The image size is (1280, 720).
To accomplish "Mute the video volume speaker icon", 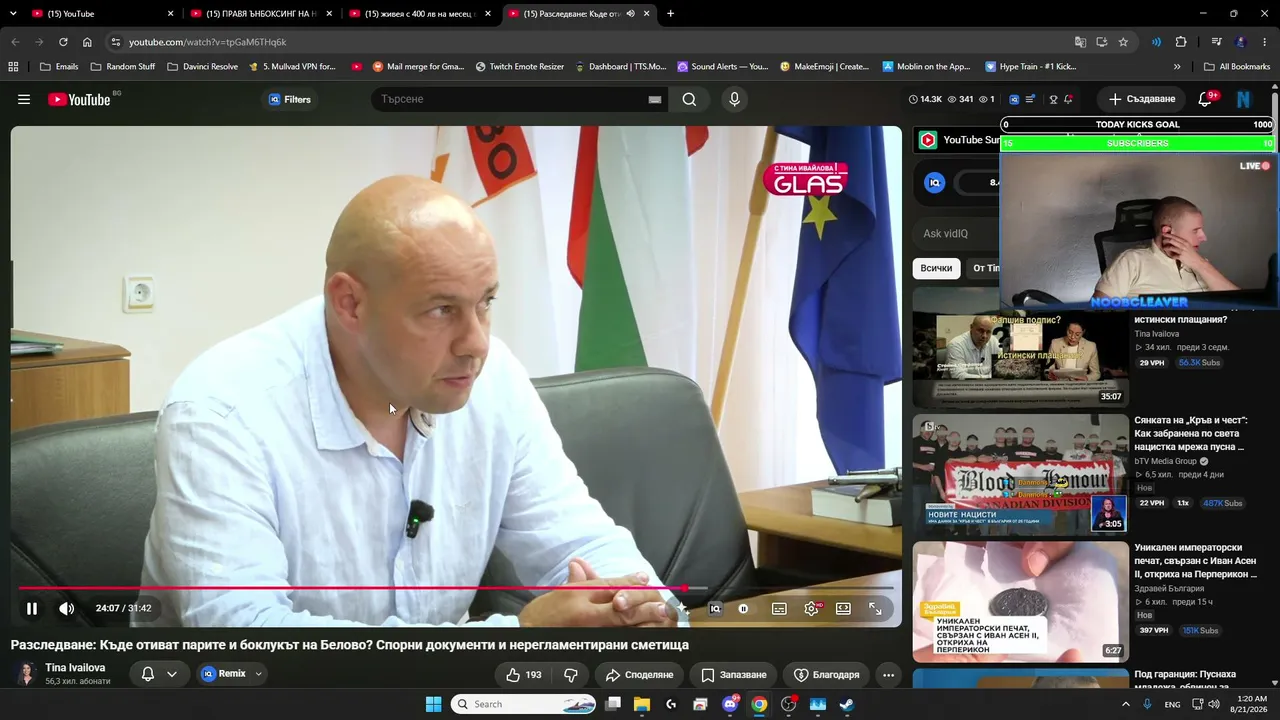I will point(66,608).
